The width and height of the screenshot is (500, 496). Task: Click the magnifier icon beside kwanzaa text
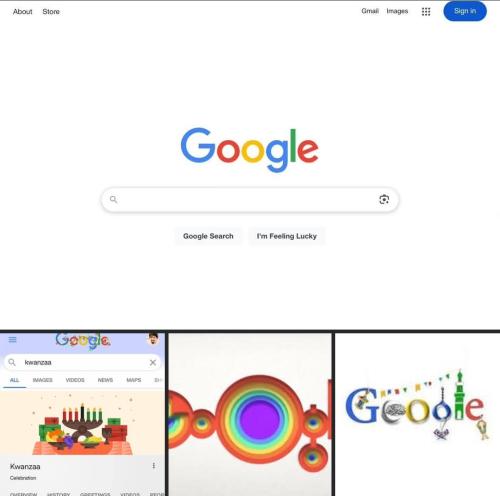[12, 362]
